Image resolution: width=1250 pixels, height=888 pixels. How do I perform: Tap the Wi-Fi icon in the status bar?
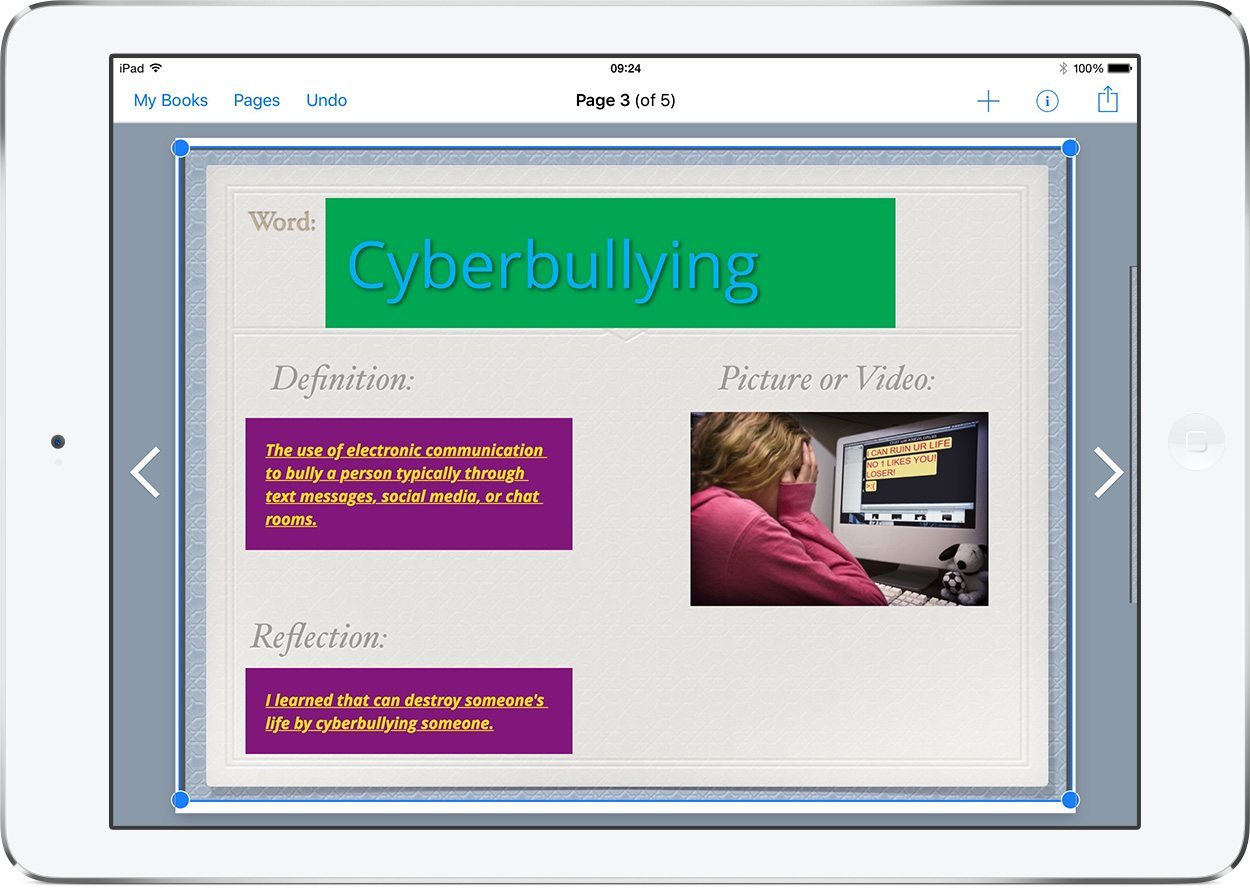[155, 68]
